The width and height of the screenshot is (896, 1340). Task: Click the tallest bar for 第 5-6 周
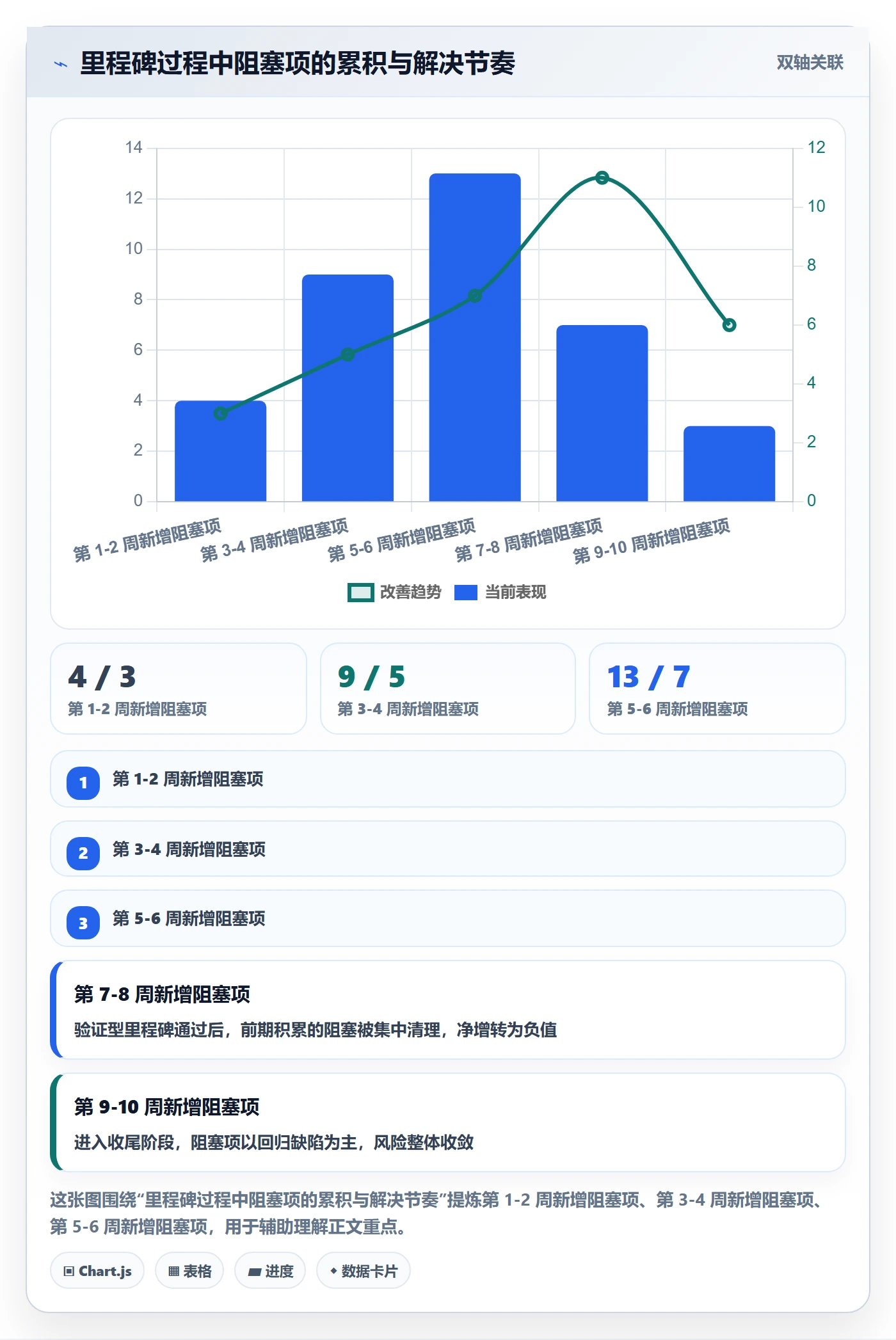(475, 337)
